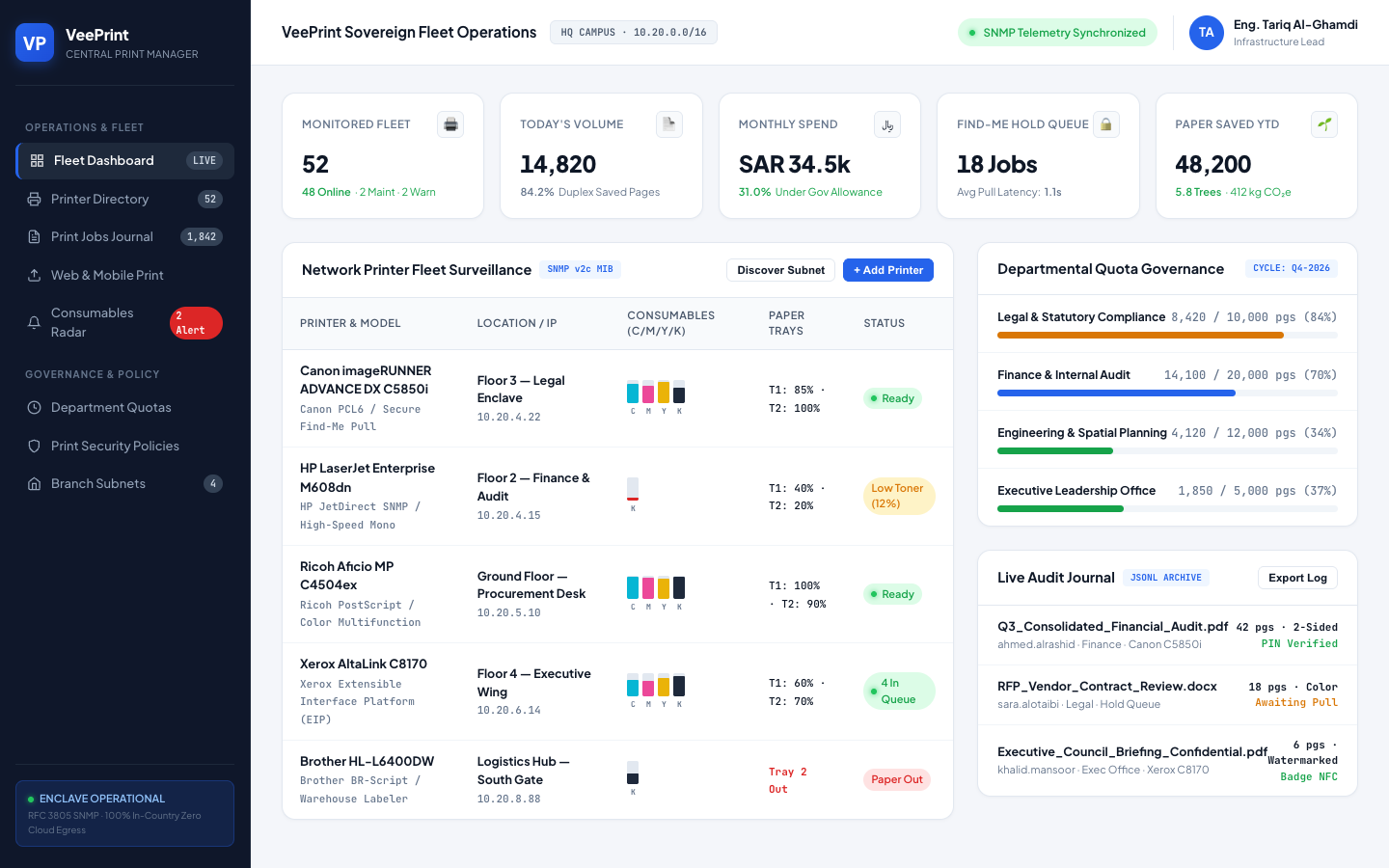
Task: Click the page icon on Today's Volume card
Action: 669,124
